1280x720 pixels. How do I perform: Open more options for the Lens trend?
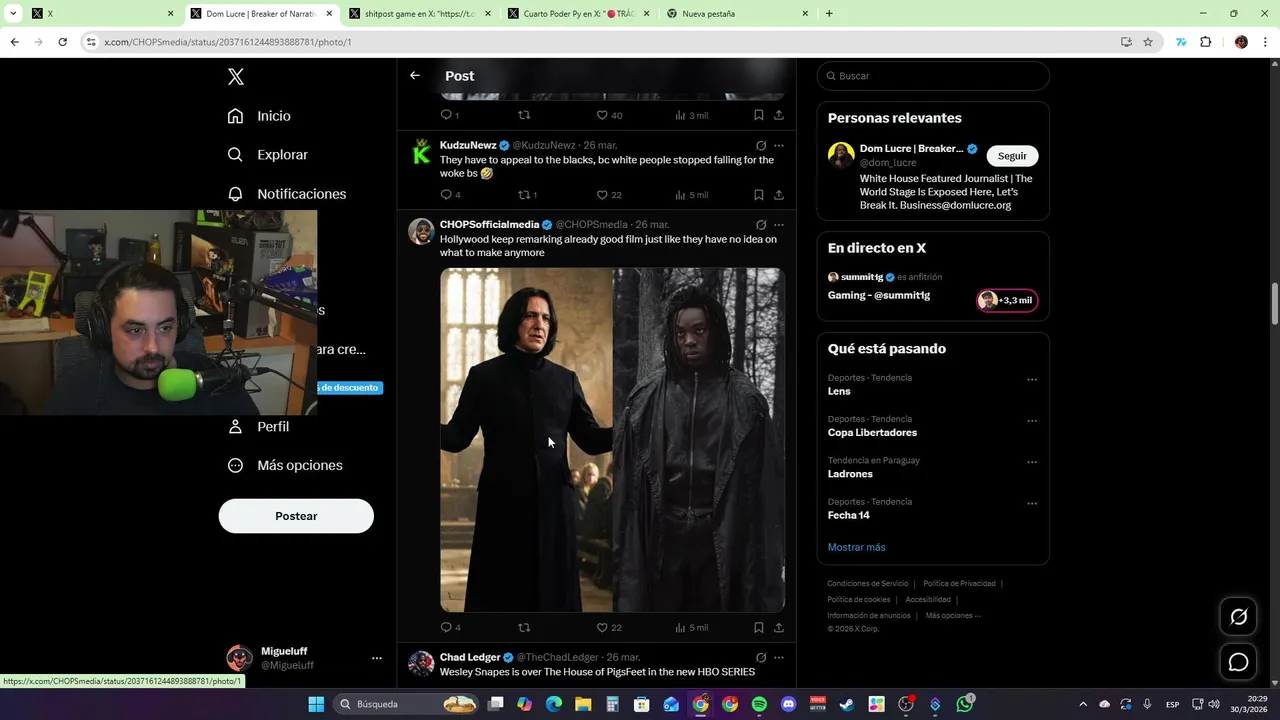coord(1032,380)
